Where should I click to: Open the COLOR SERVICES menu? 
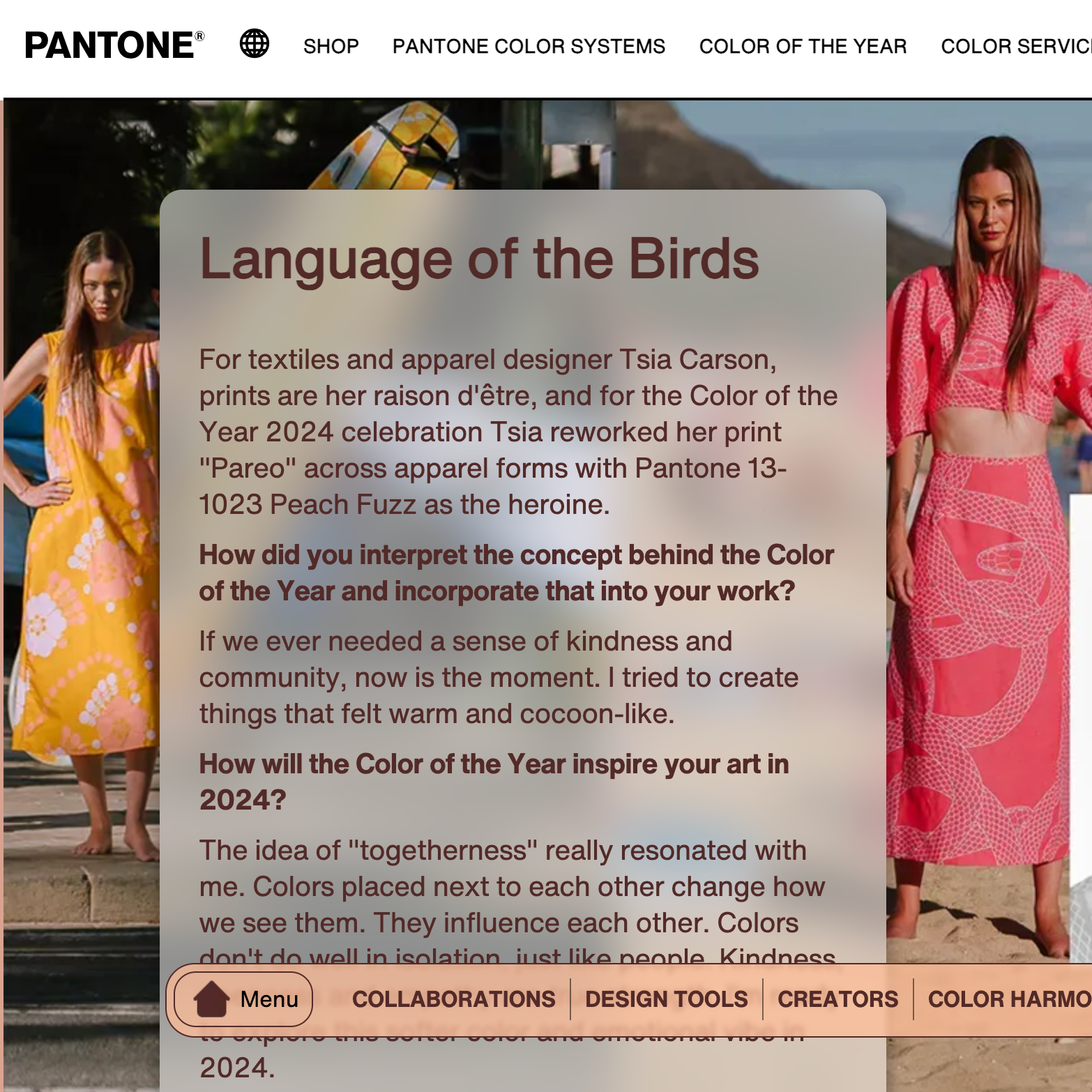(x=1016, y=46)
